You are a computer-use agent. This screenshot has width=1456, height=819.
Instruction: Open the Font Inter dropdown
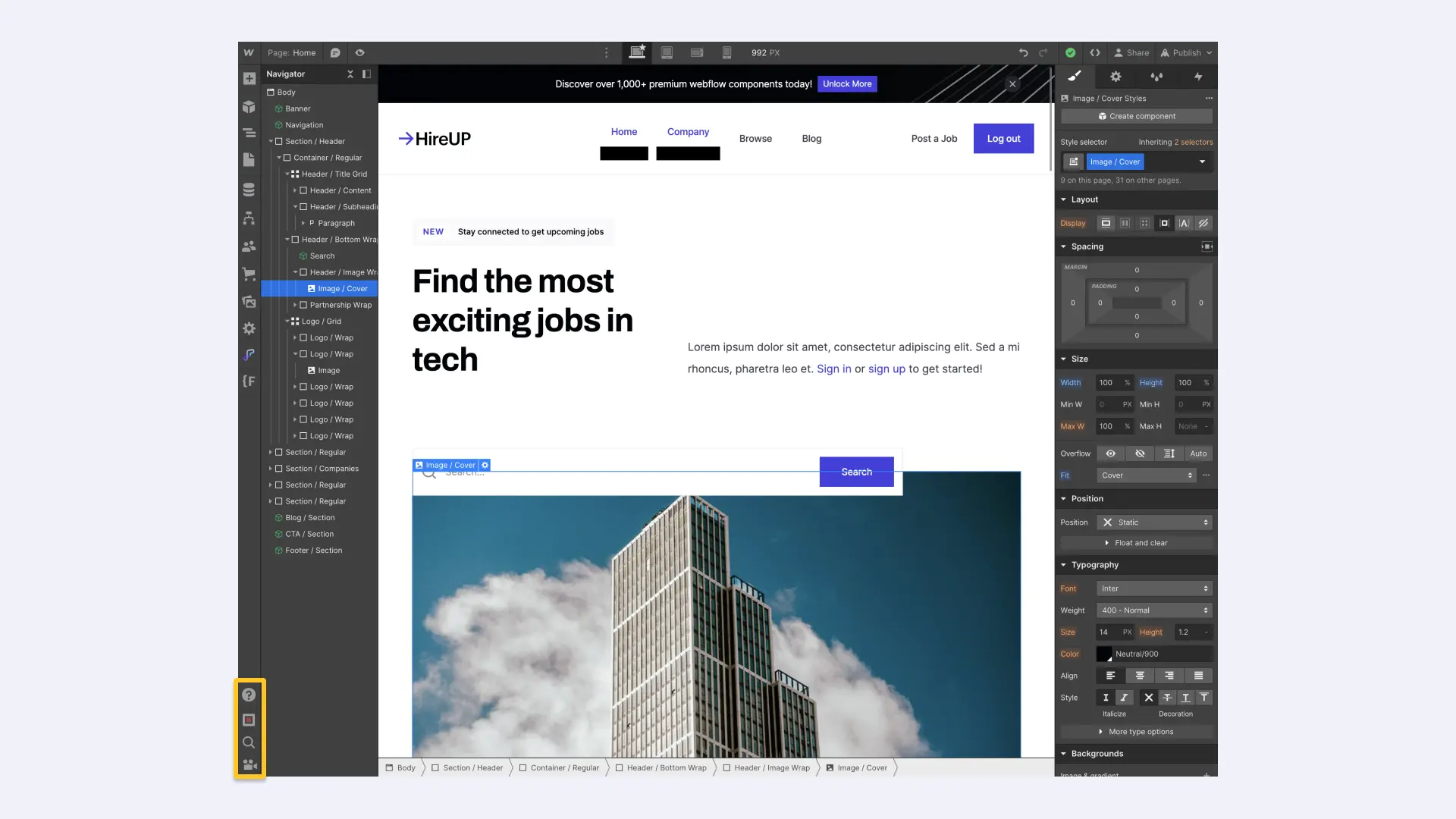click(x=1155, y=588)
